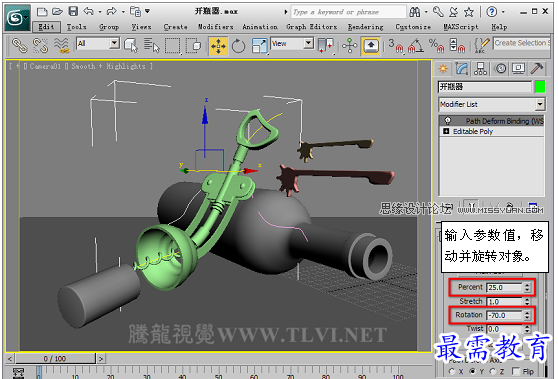This screenshot has height=379, width=558.
Task: Expand the Modifier List dropdown
Action: [x=540, y=104]
